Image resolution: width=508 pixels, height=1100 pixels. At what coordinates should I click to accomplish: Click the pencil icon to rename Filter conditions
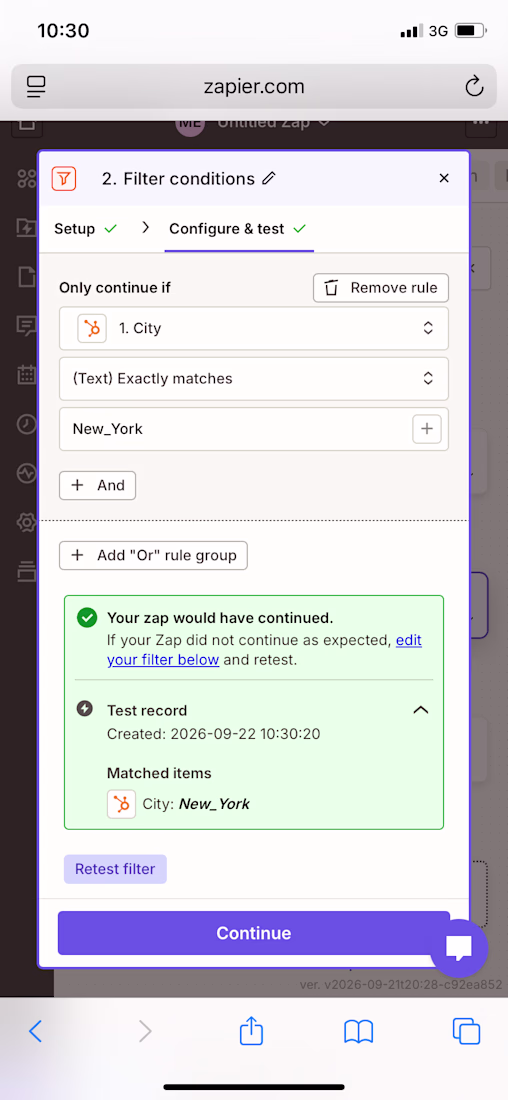coord(269,179)
